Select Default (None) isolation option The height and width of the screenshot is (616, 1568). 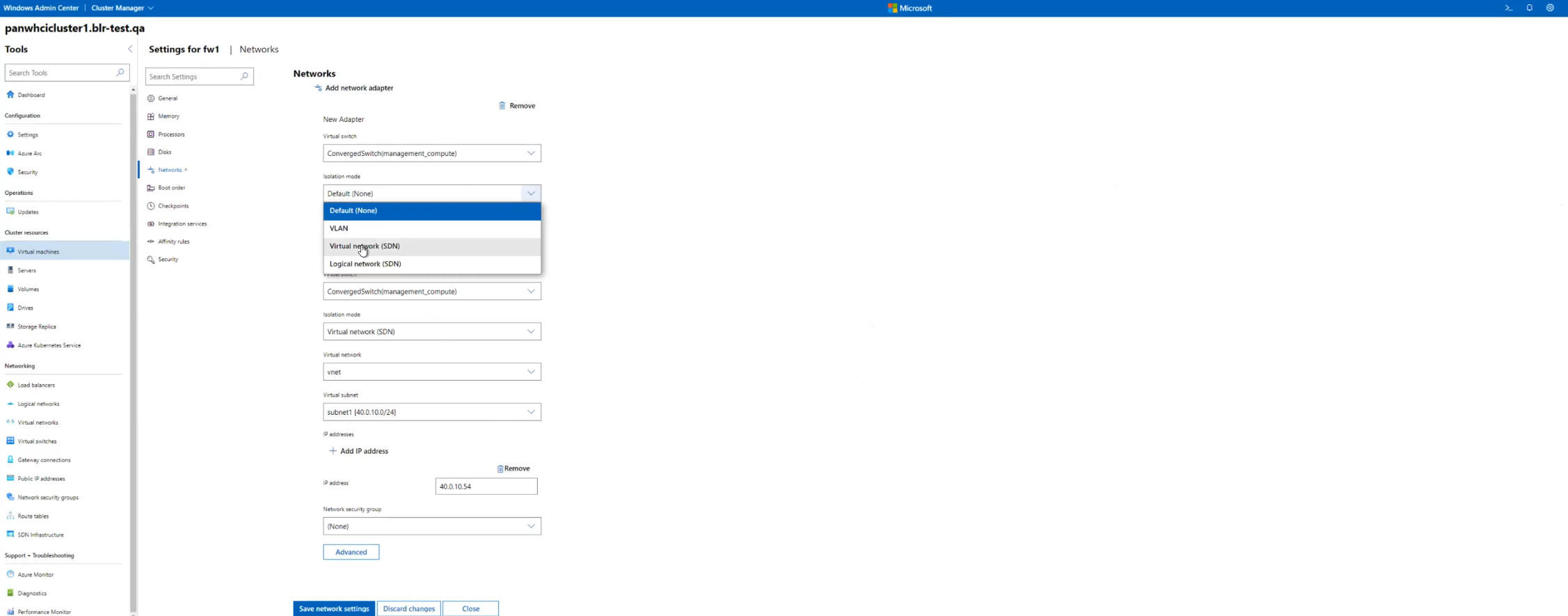point(432,211)
